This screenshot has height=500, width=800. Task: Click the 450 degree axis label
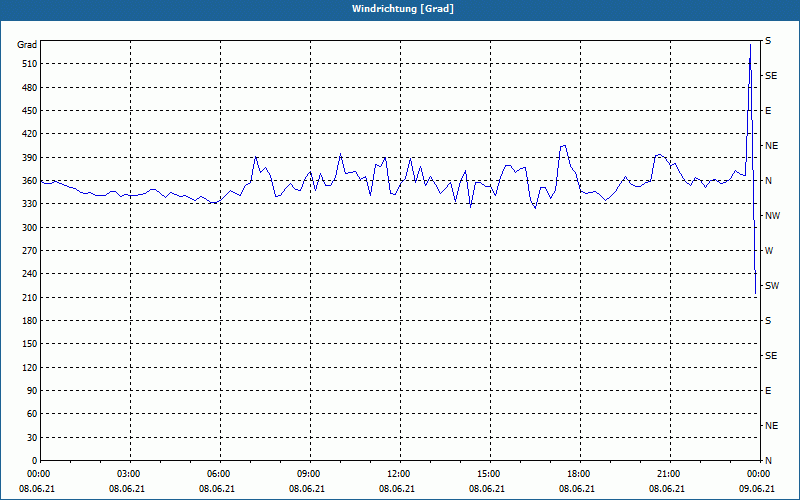coord(29,111)
